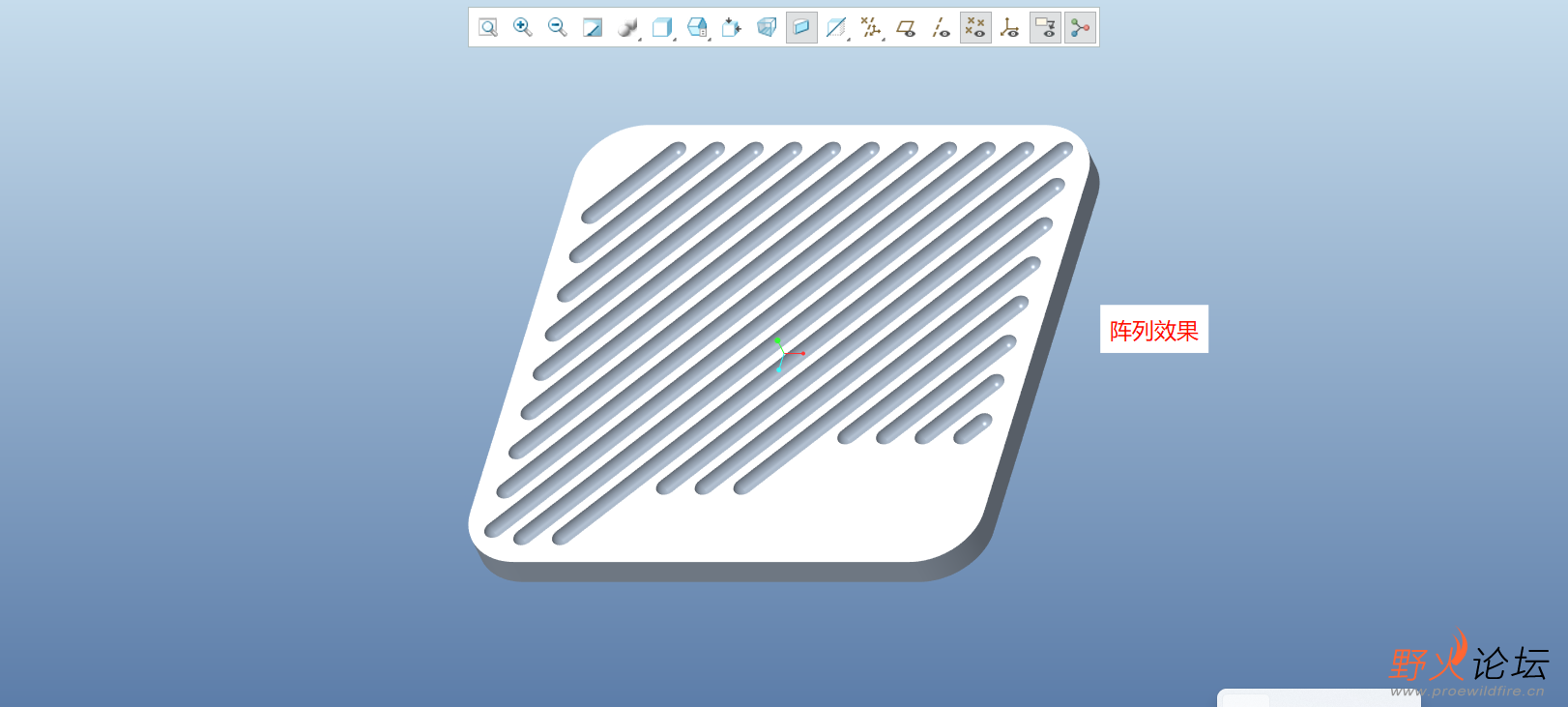The height and width of the screenshot is (707, 1568).
Task: Click the Zoom Out magnifier icon
Action: pyautogui.click(x=558, y=27)
